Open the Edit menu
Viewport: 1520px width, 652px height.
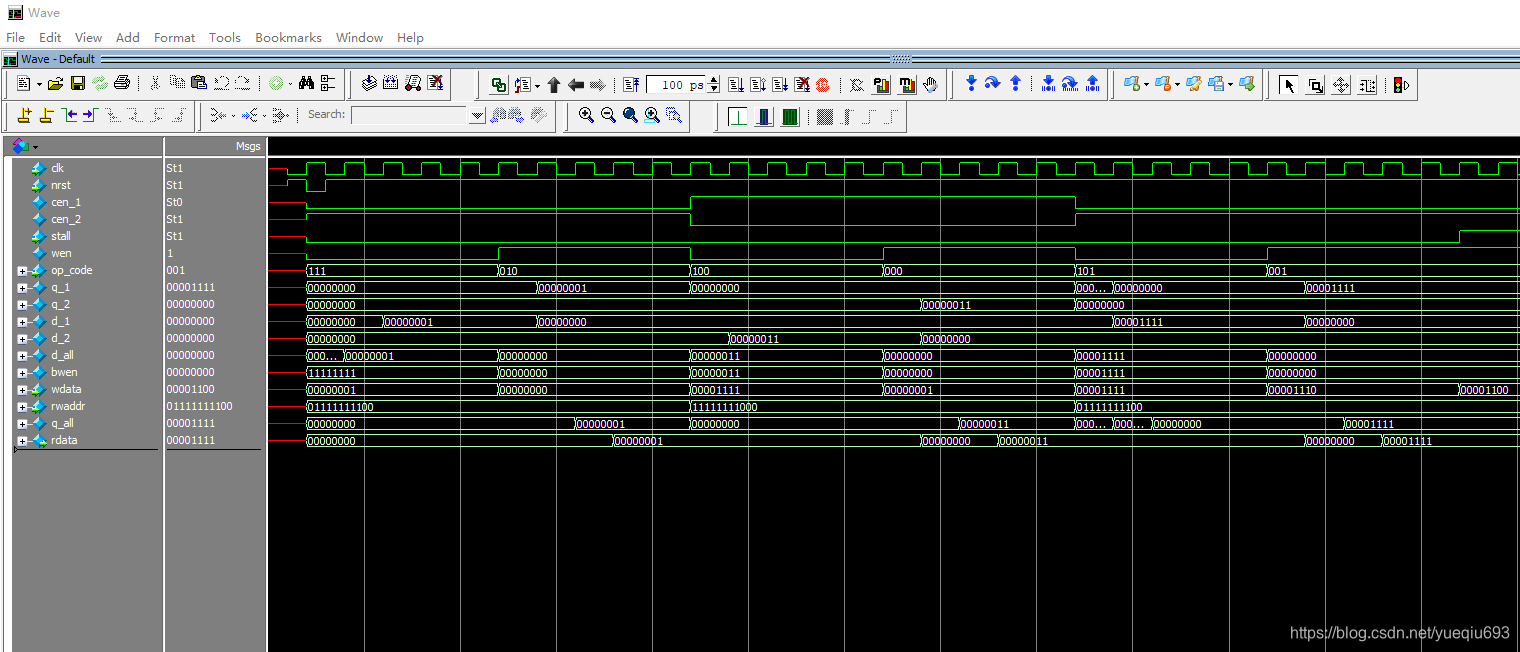pos(50,37)
